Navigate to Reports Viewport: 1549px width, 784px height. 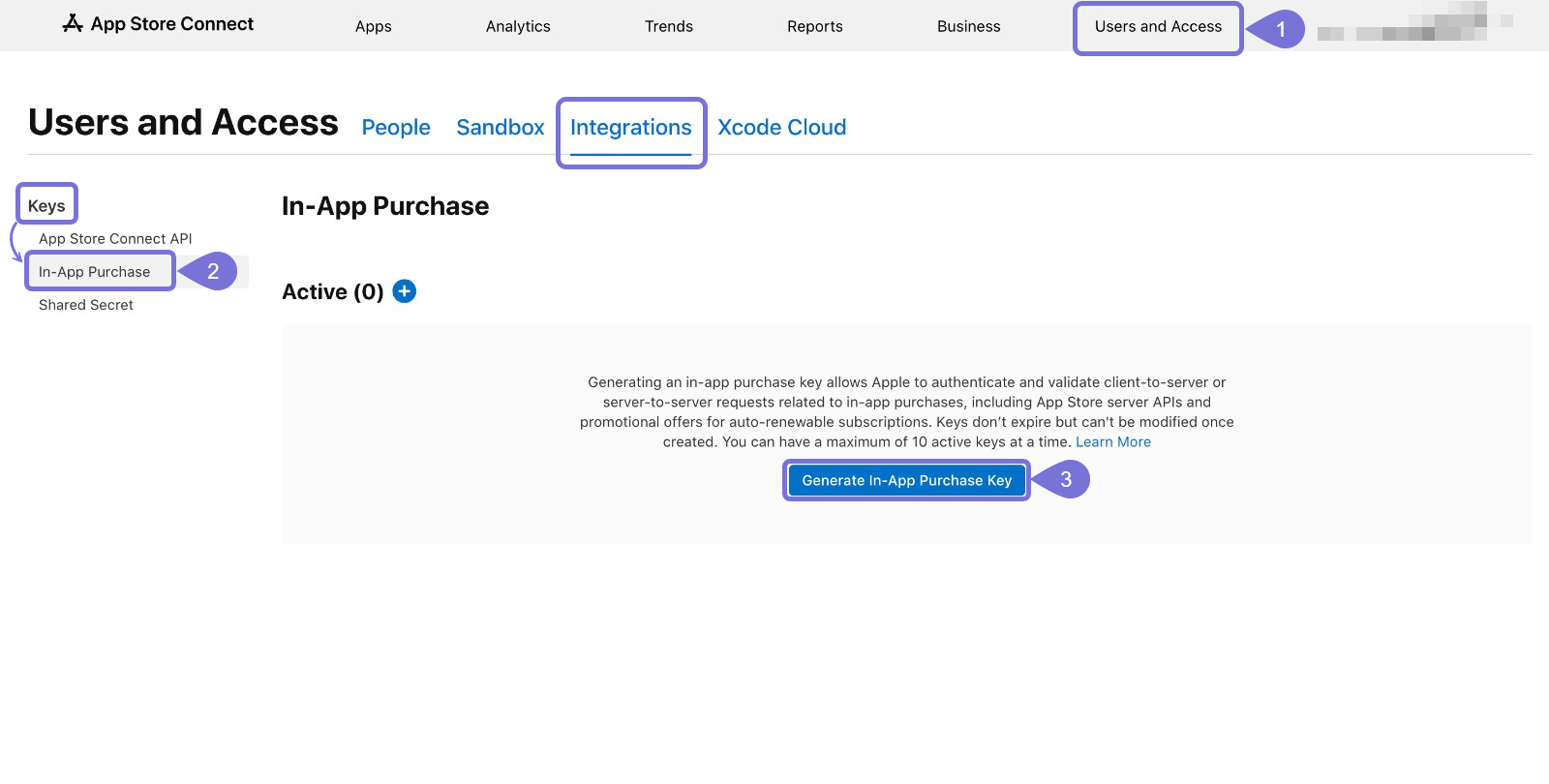coord(814,27)
